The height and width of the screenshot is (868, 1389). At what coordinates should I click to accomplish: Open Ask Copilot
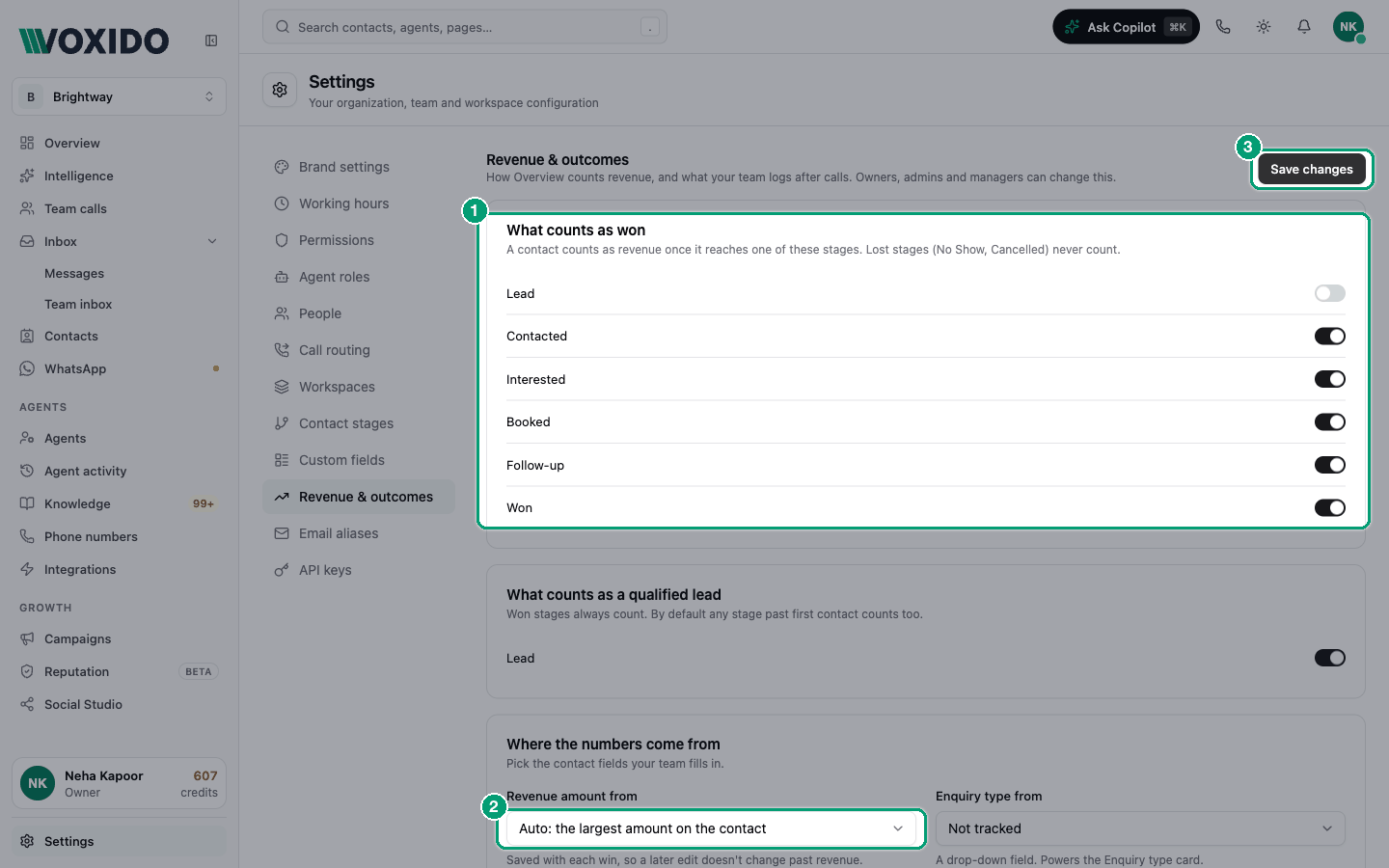(x=1126, y=27)
